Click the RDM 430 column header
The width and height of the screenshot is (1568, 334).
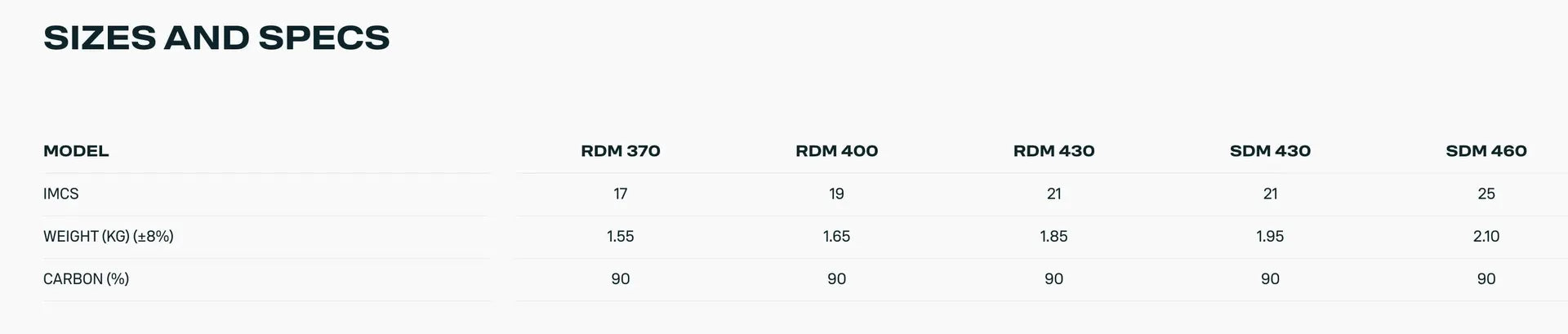tap(1053, 151)
